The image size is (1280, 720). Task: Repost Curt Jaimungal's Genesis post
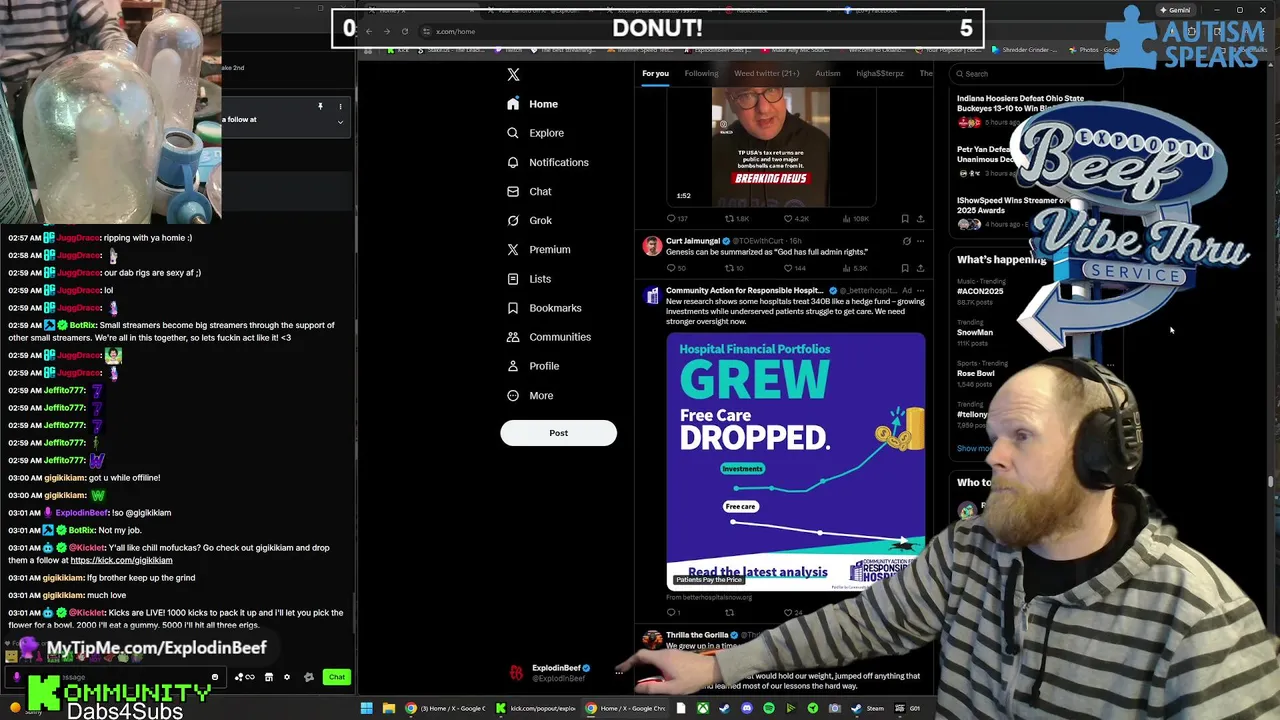pyautogui.click(x=735, y=268)
